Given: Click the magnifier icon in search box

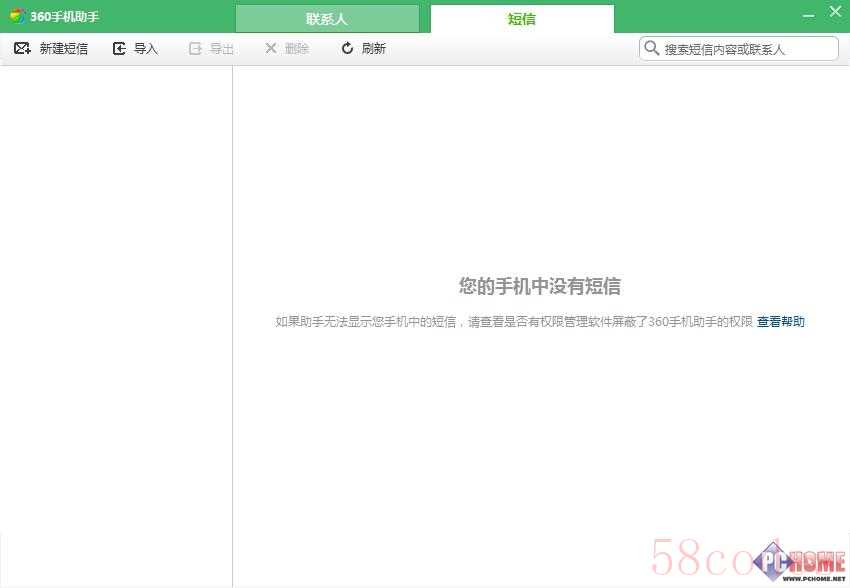Looking at the screenshot, I should 652,48.
